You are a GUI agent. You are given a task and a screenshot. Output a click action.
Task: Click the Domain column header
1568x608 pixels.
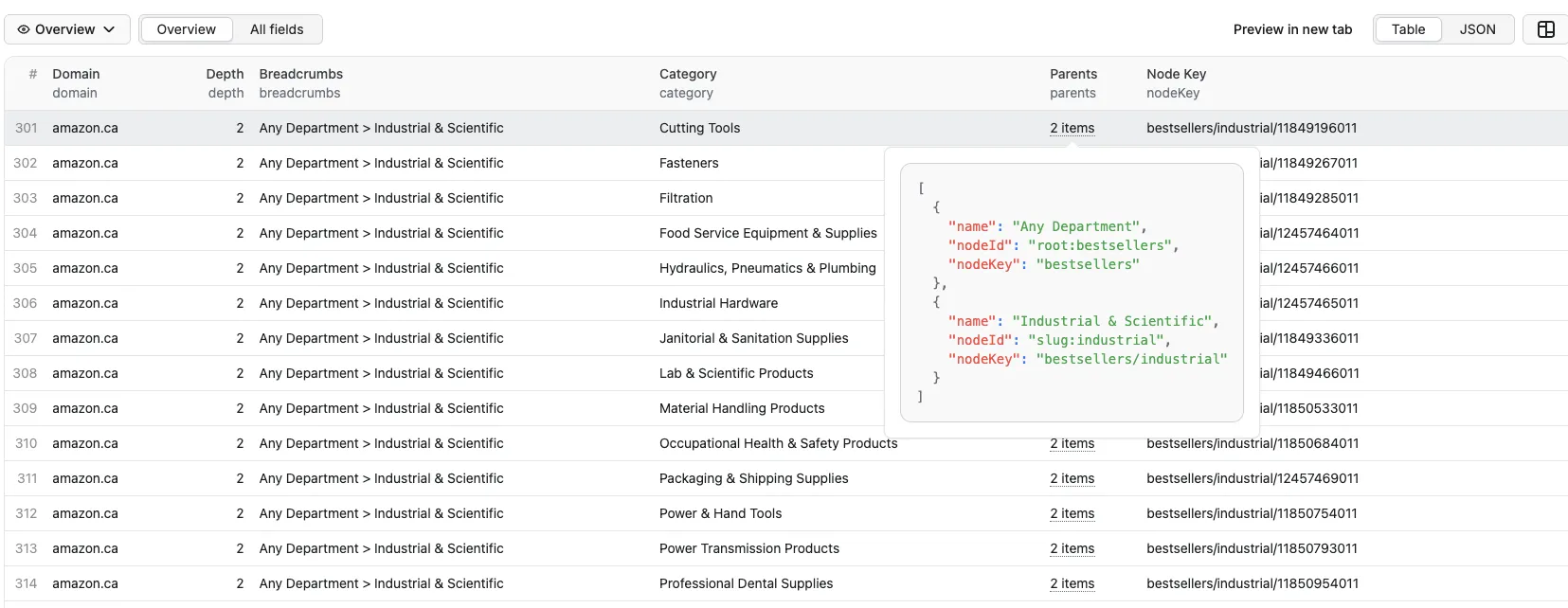pyautogui.click(x=76, y=74)
